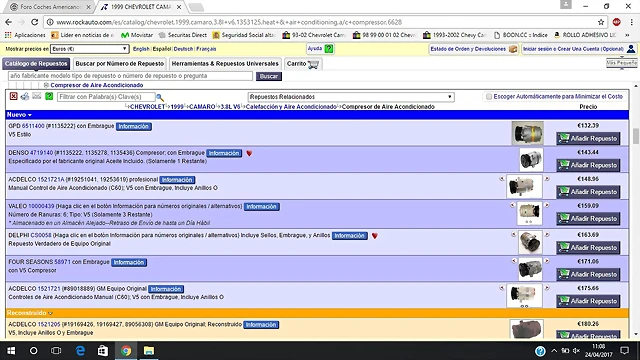Viewport: 640px width, 360px height.
Task: Click the red heart on DELPHI CS0058
Action: 375,236
